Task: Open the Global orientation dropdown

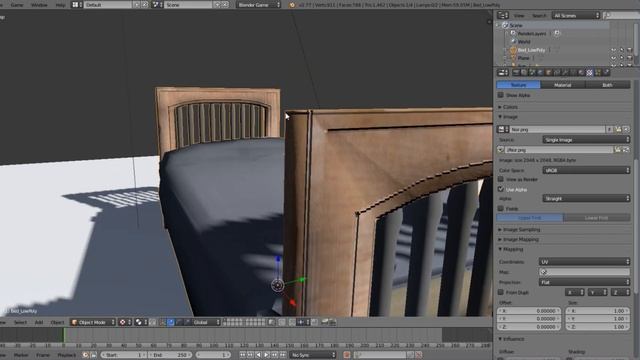Action: (x=206, y=322)
